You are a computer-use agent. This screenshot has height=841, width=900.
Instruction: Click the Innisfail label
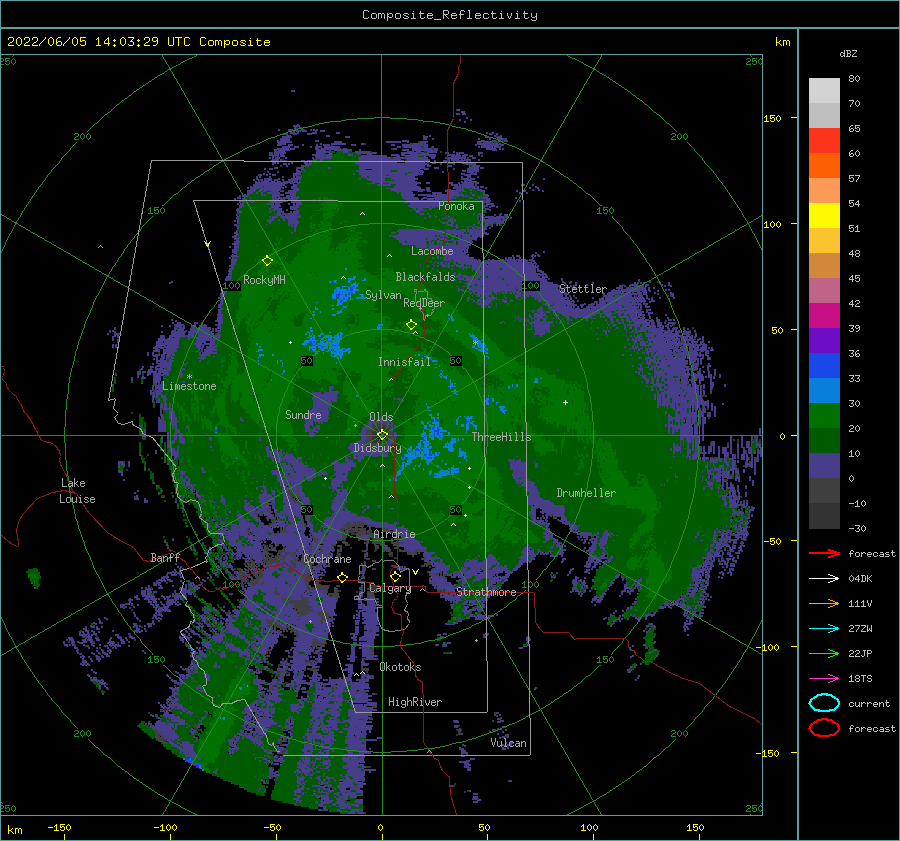(404, 362)
